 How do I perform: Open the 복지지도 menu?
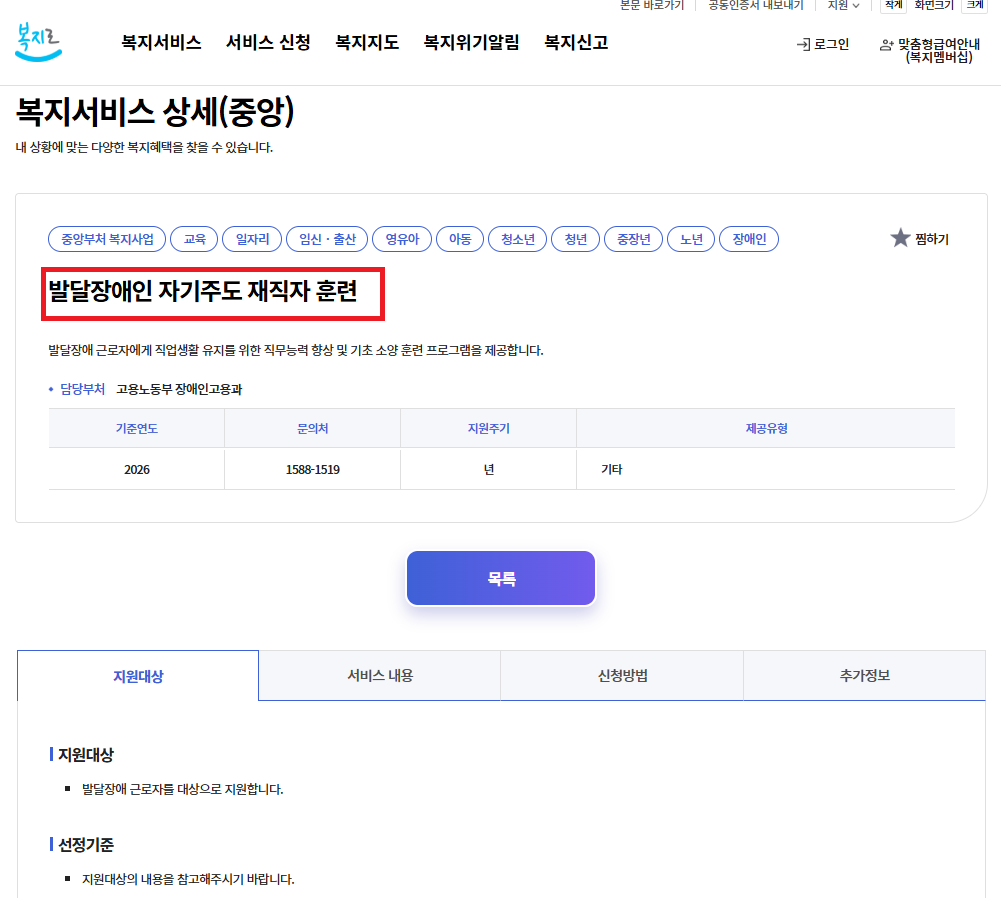point(367,42)
